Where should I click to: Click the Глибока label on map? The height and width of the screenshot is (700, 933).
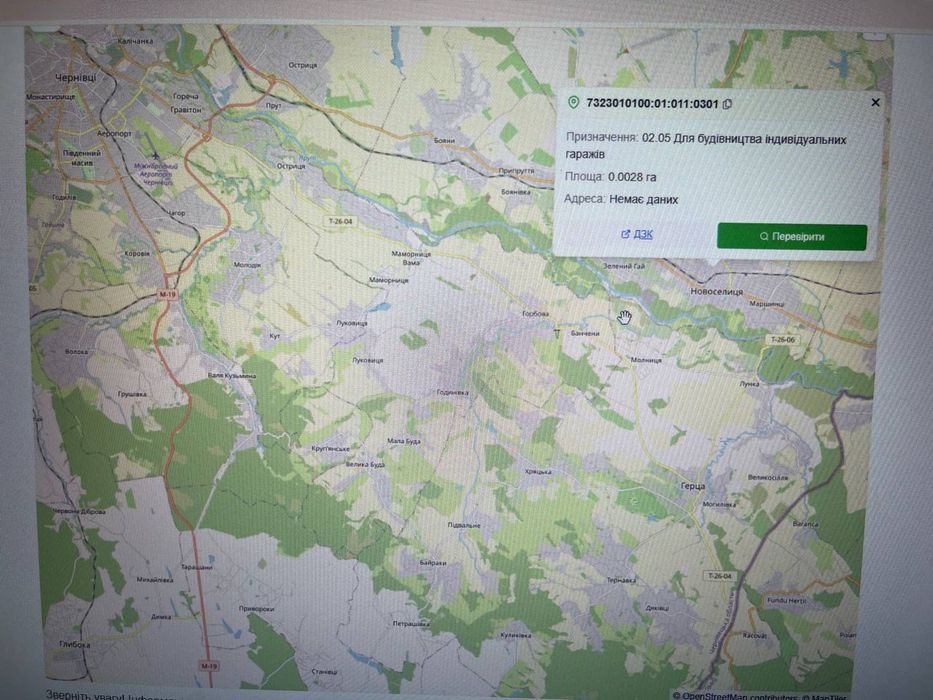pyautogui.click(x=74, y=644)
